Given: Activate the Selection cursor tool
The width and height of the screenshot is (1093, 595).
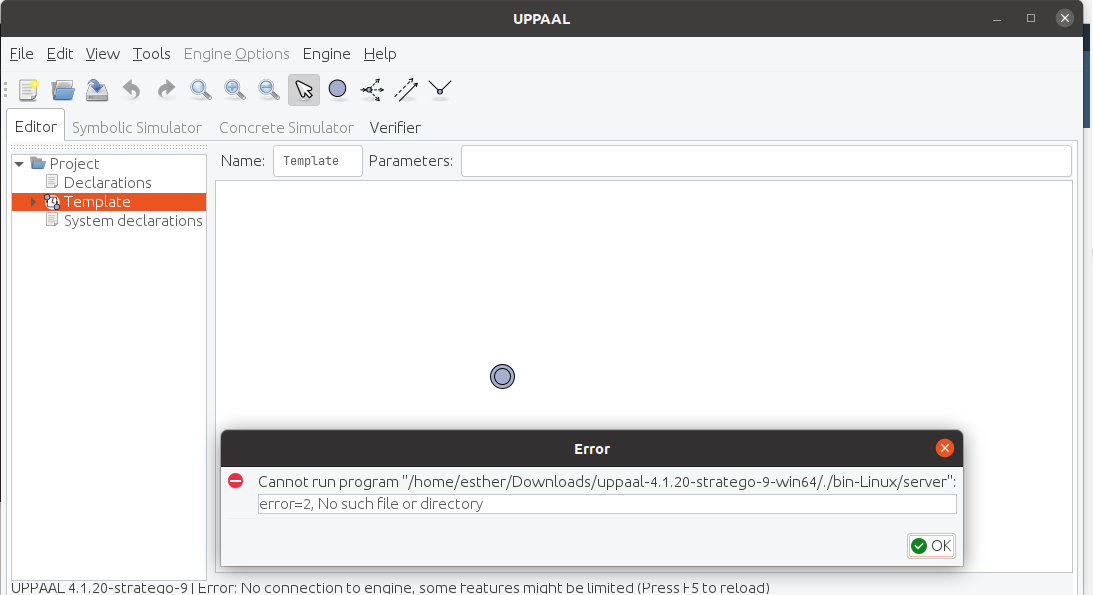Looking at the screenshot, I should point(304,89).
